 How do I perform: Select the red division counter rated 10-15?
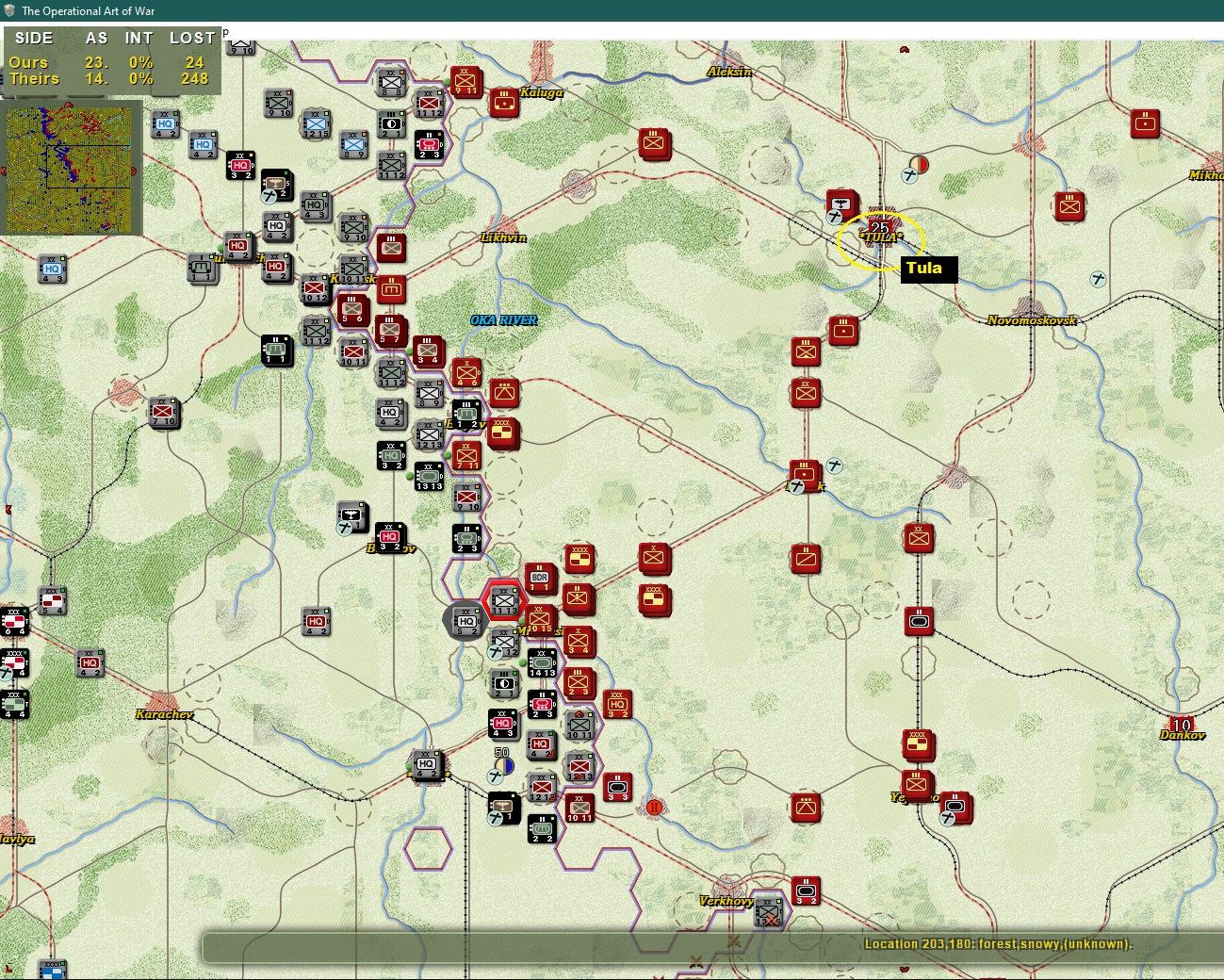click(540, 621)
